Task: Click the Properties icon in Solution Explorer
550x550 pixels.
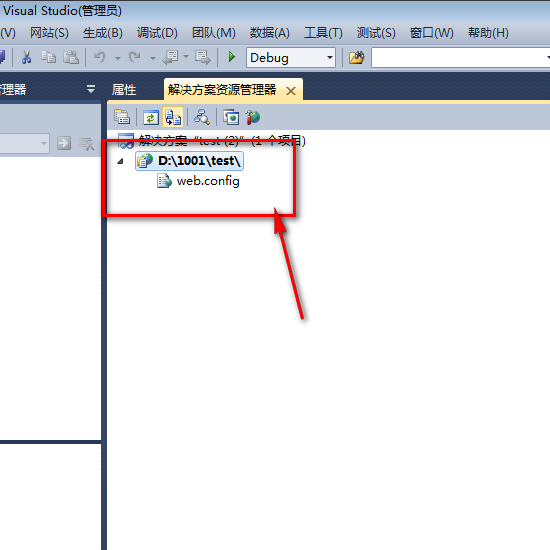Action: [x=122, y=117]
